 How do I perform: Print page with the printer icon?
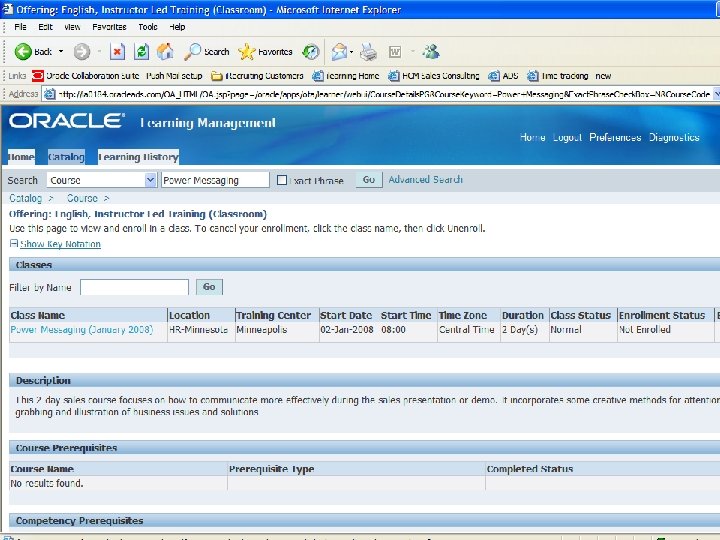pyautogui.click(x=368, y=51)
